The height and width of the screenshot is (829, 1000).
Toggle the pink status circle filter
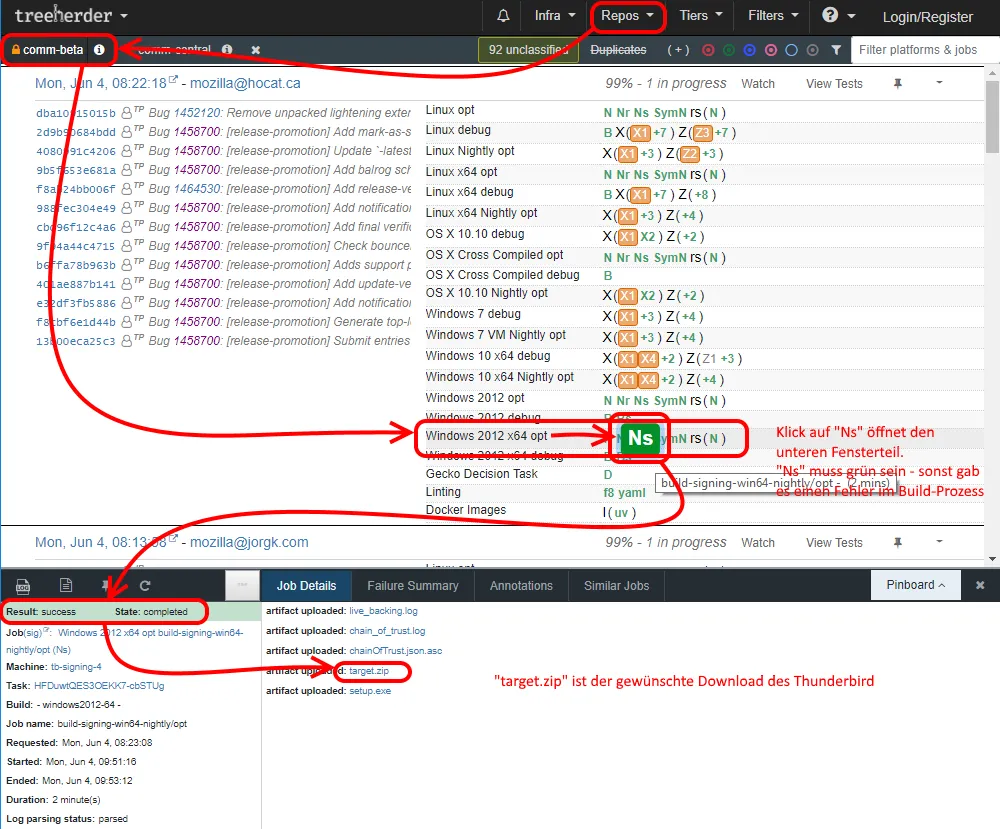[770, 50]
